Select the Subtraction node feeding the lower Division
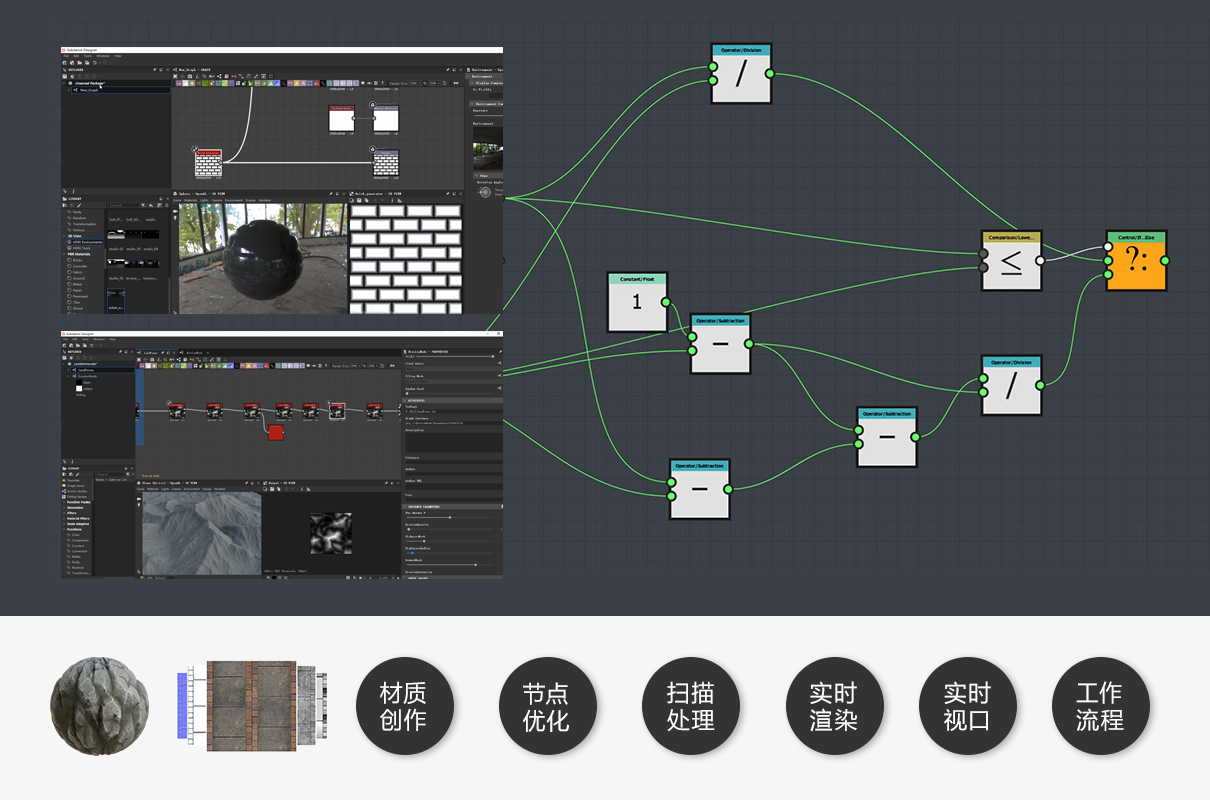The image size is (1210, 800). (887, 437)
